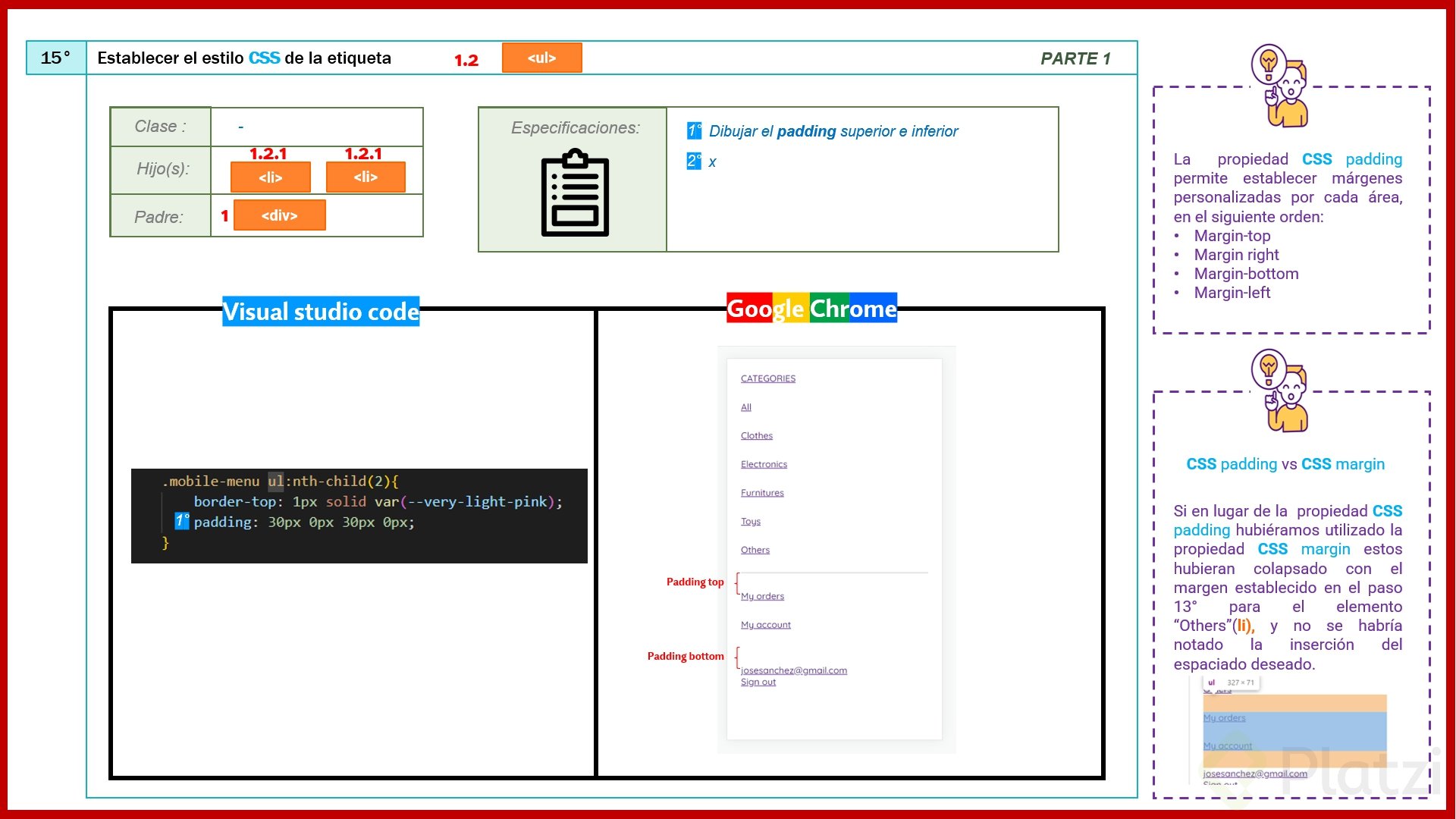Click the Sign out link

click(x=758, y=682)
